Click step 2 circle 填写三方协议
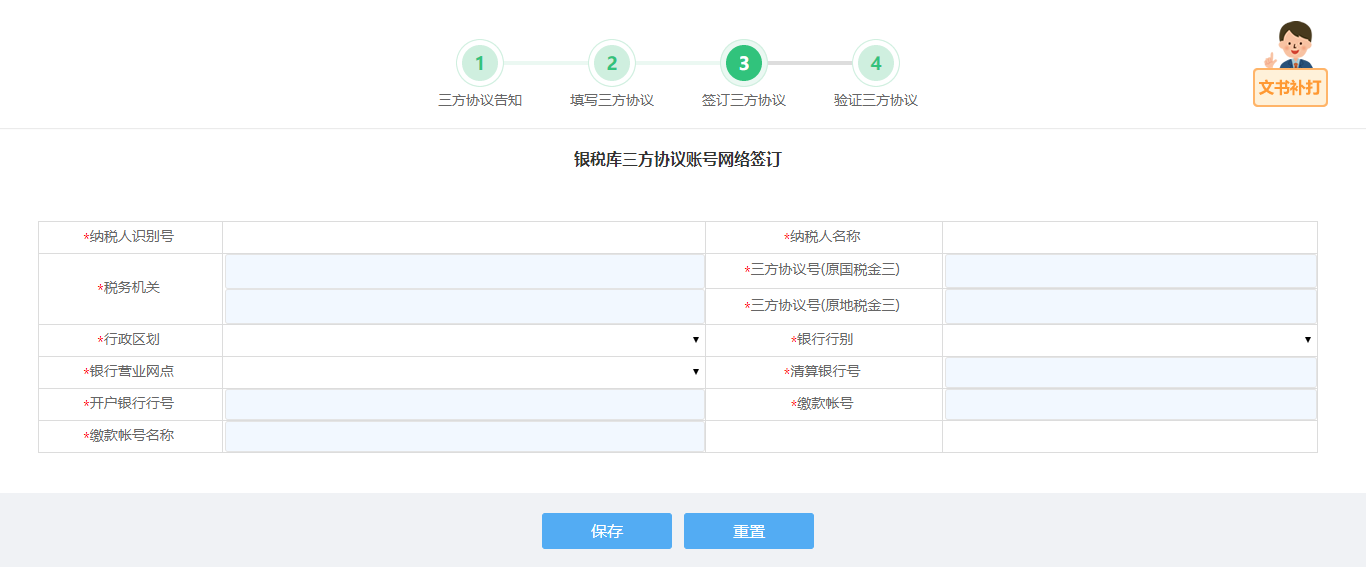1366x567 pixels. [611, 64]
